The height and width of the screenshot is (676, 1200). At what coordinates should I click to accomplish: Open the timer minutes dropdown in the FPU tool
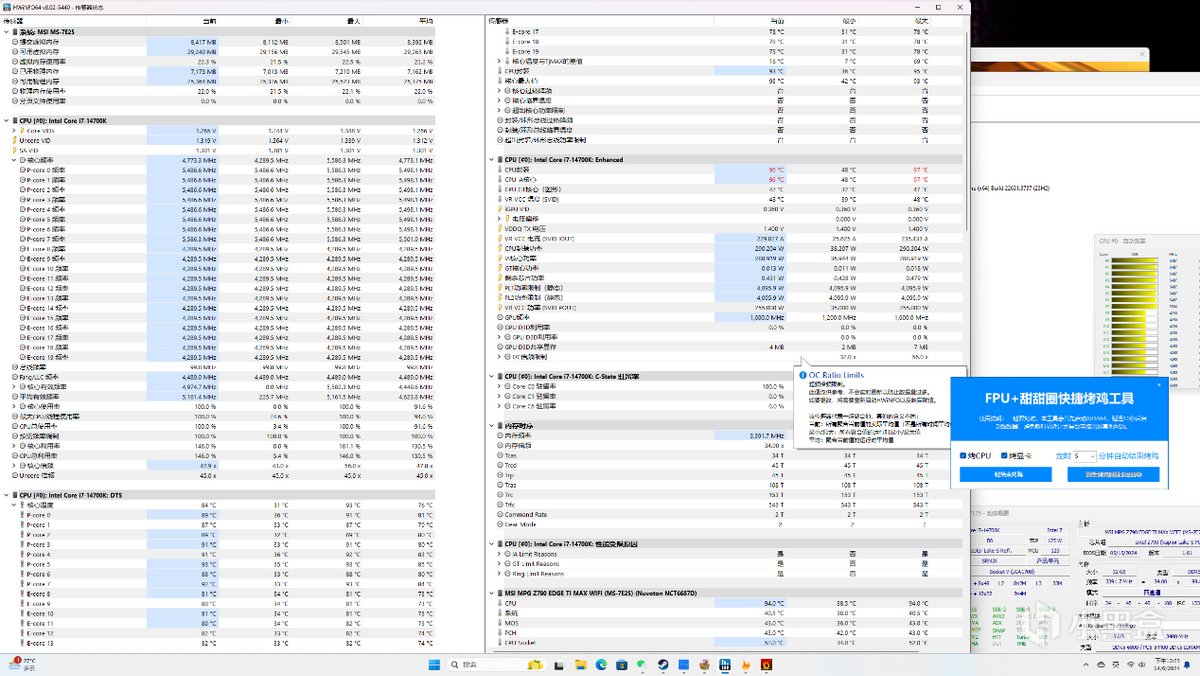(x=1084, y=455)
